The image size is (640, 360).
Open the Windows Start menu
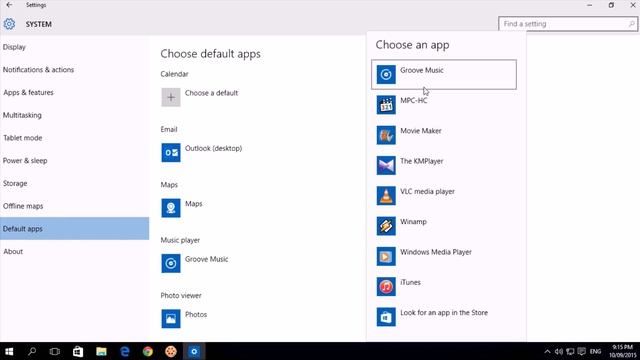point(9,351)
